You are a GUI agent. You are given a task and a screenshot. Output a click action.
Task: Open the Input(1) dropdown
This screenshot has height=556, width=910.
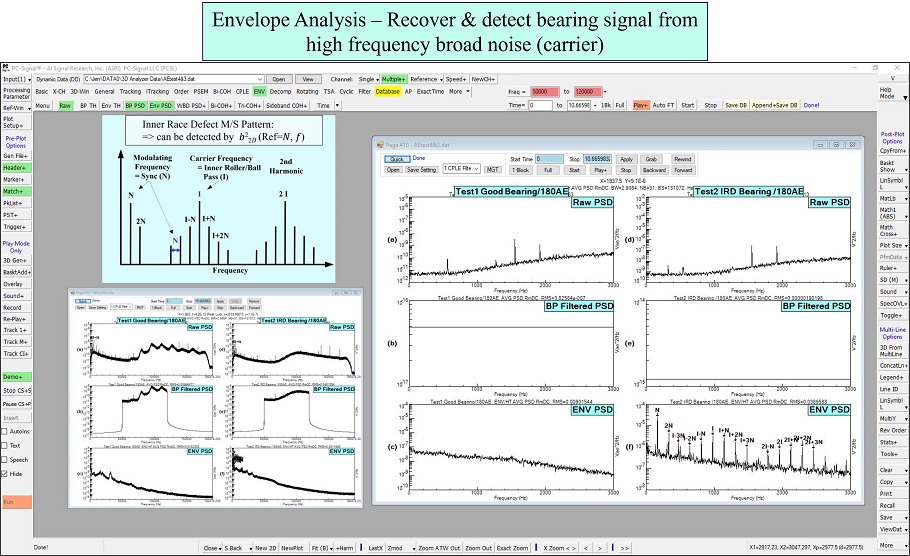pyautogui.click(x=15, y=78)
